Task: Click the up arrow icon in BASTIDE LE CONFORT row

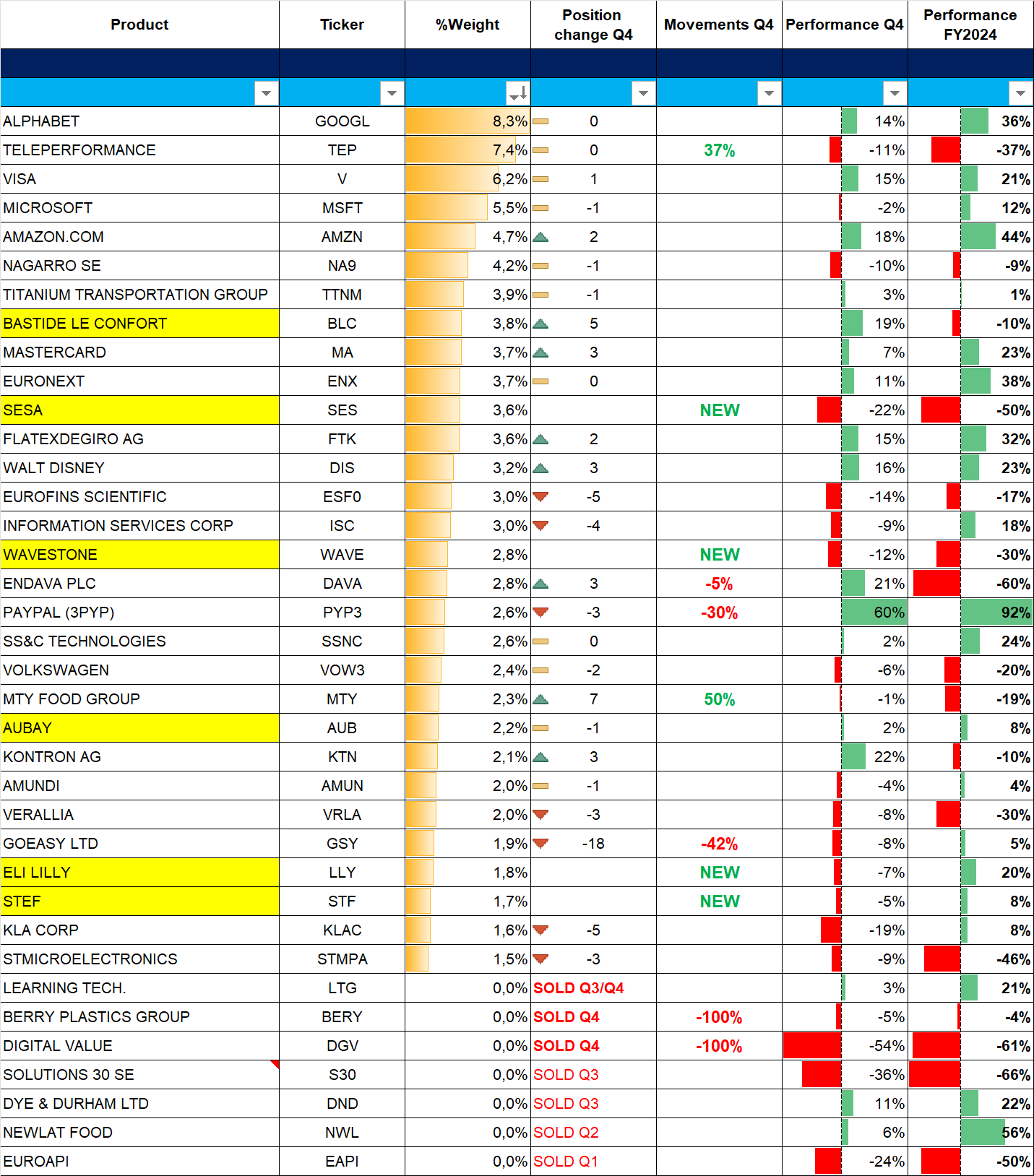Action: [540, 324]
